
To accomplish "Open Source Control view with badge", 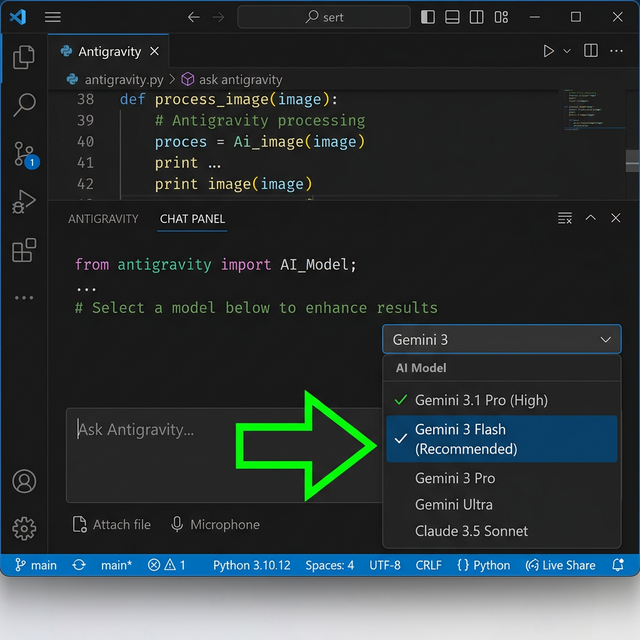I will tap(24, 154).
